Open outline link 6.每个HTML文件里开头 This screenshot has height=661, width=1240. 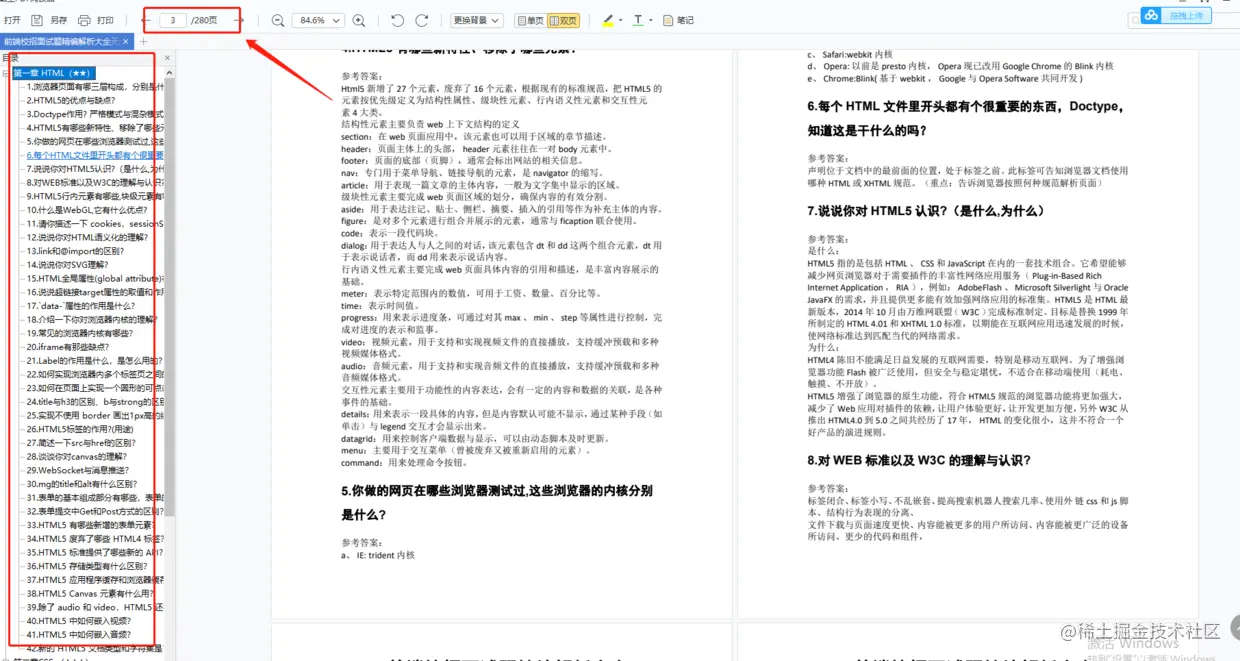[x=95, y=155]
